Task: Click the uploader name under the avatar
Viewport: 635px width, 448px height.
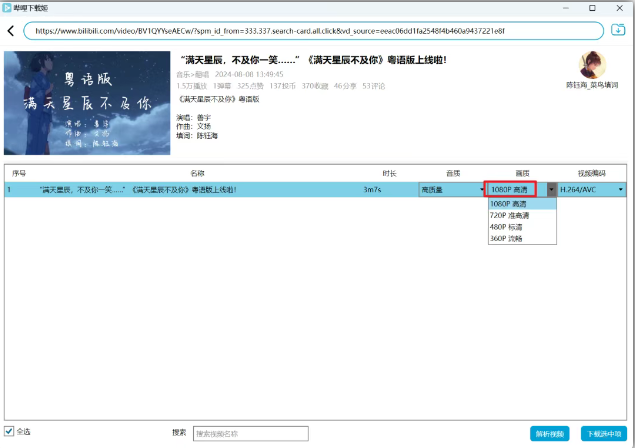Action: (x=592, y=85)
